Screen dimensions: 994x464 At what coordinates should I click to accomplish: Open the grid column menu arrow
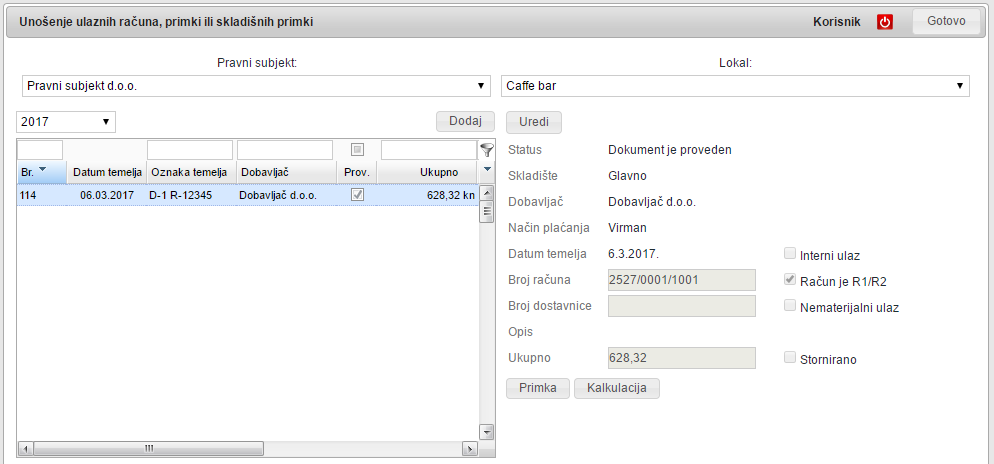click(487, 170)
